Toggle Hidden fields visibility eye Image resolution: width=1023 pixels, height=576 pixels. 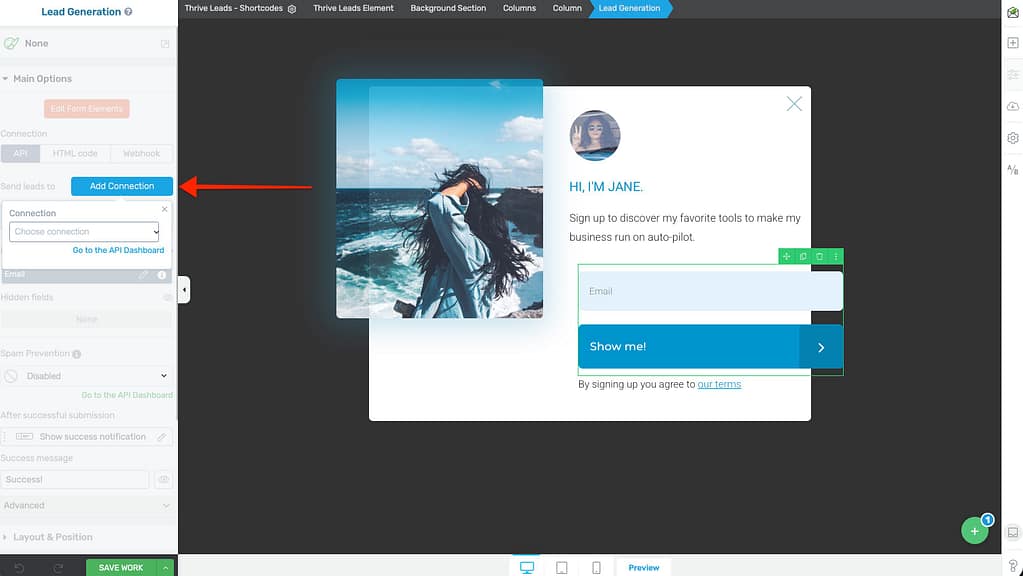[167, 297]
